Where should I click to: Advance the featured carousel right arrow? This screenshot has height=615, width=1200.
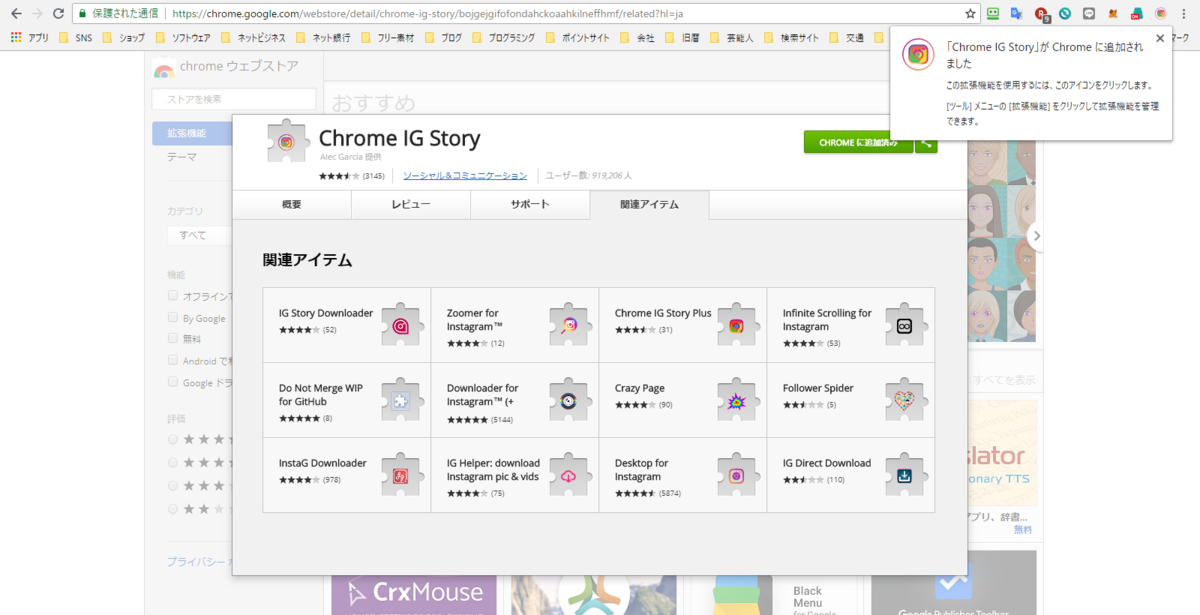tap(1037, 236)
